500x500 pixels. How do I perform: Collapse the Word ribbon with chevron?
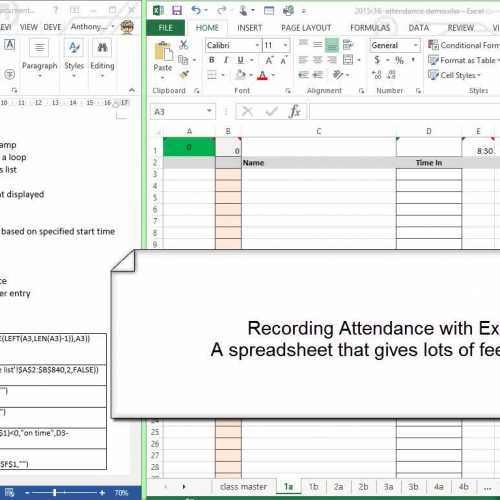(x=132, y=90)
